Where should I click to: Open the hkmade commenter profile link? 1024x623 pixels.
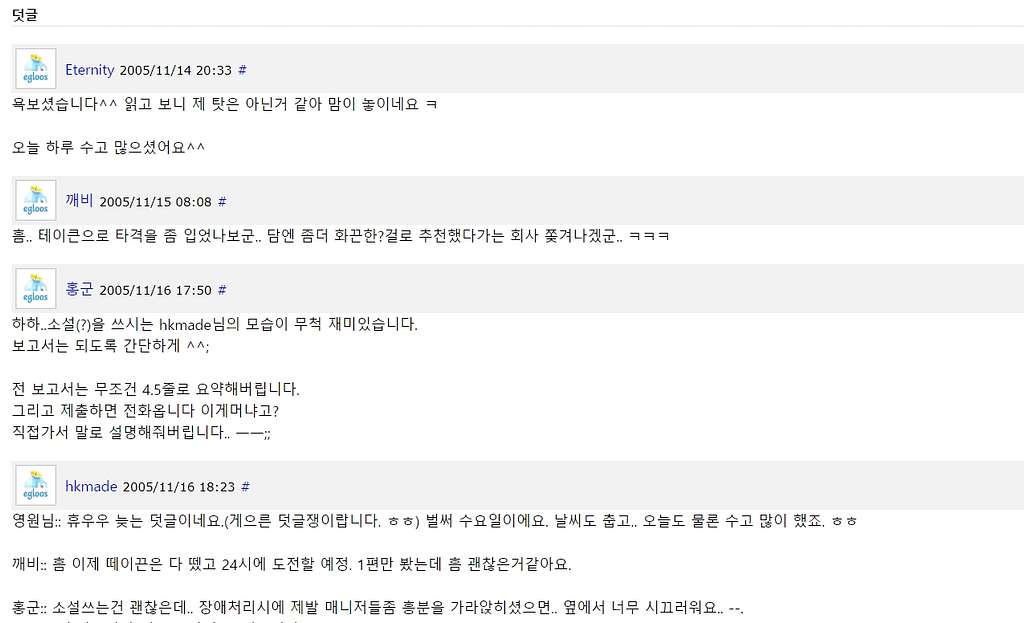point(91,487)
